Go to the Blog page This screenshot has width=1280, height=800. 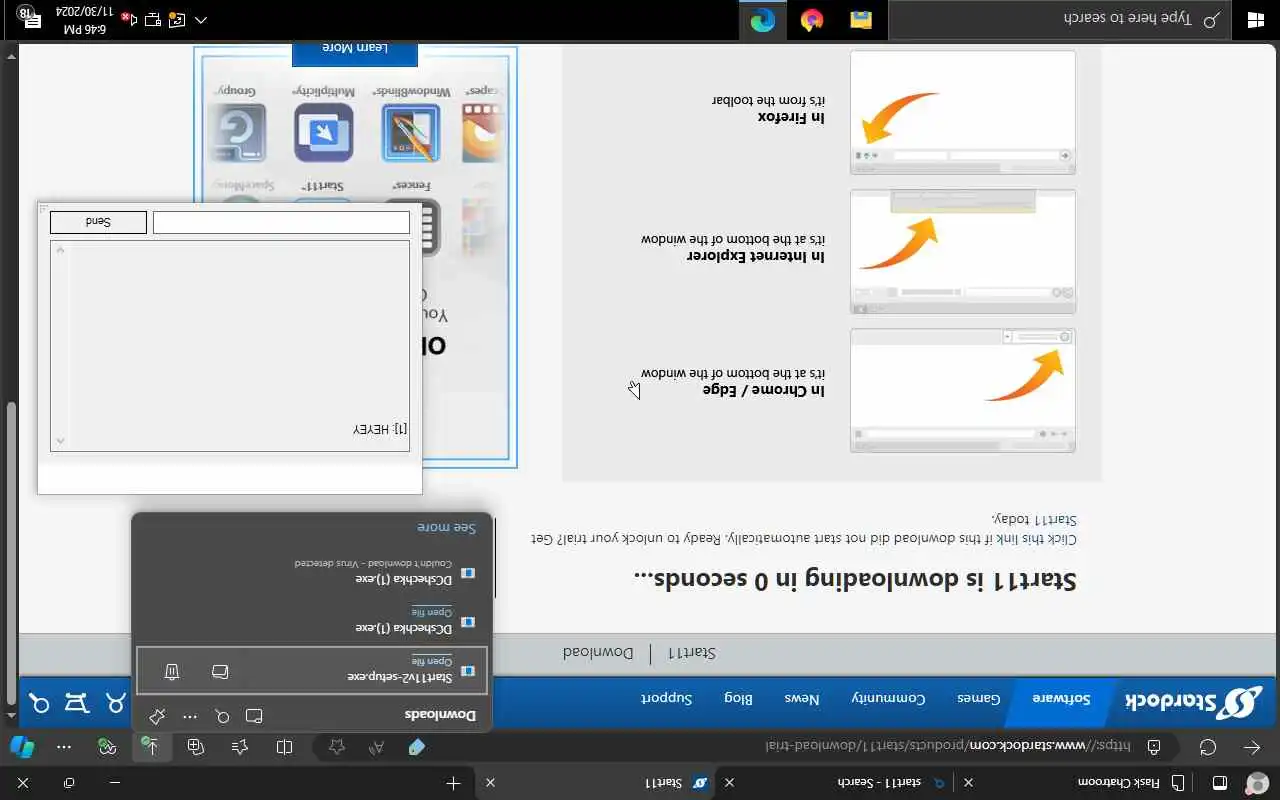click(x=738, y=699)
